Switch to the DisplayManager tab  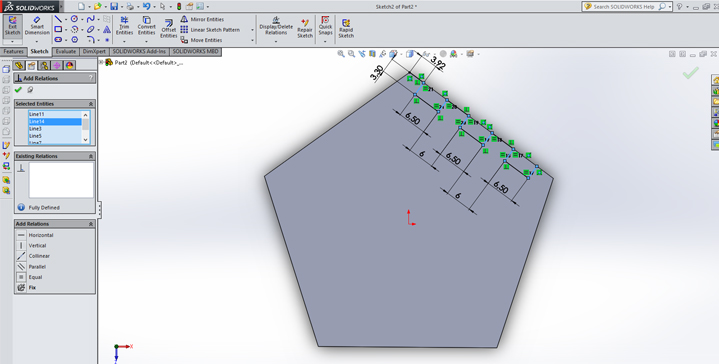pyautogui.click(x=70, y=66)
